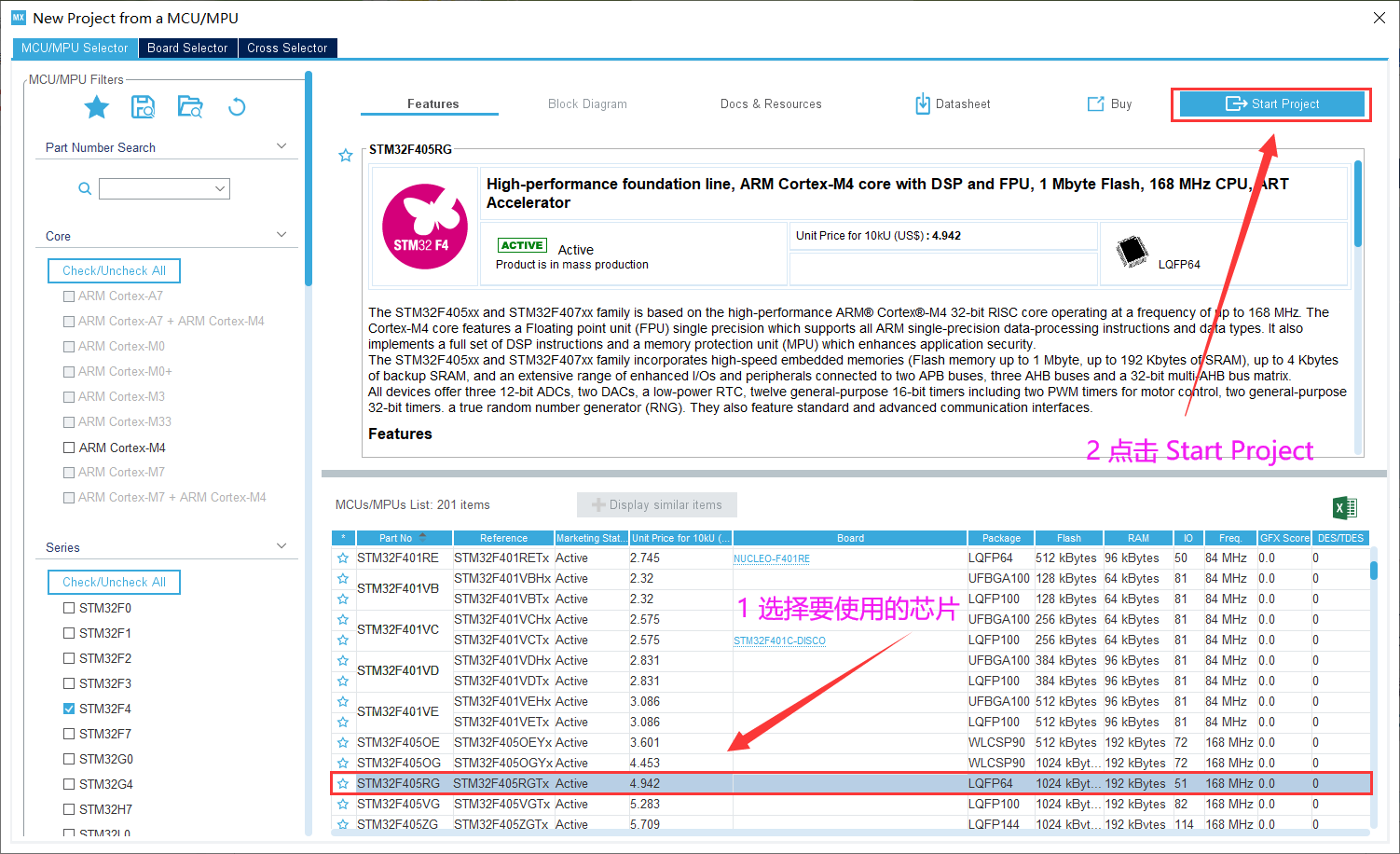Image resolution: width=1400 pixels, height=854 pixels.
Task: Check the STM32F0 series checkbox
Action: (69, 608)
